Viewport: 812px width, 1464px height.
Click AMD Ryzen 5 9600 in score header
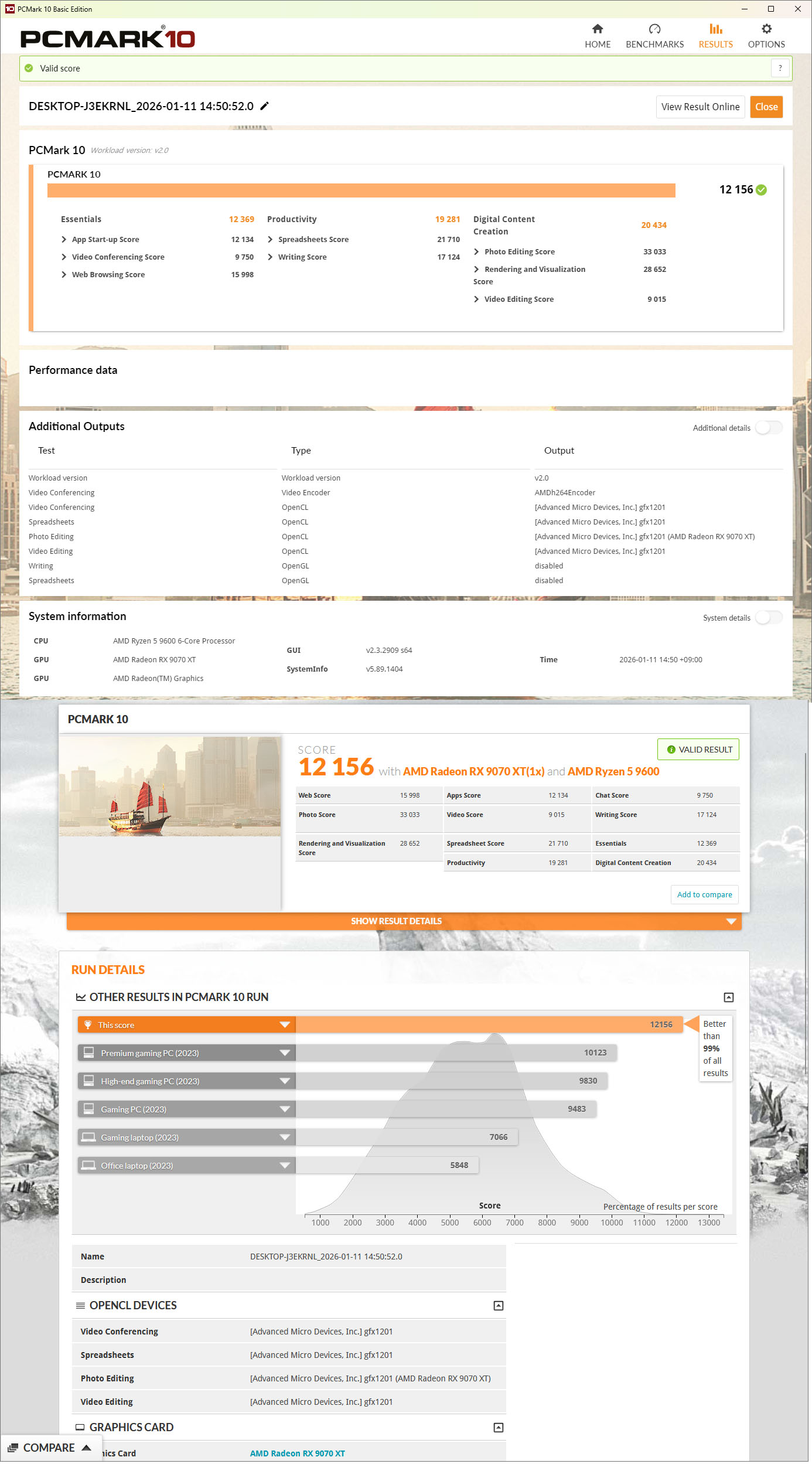[613, 772]
